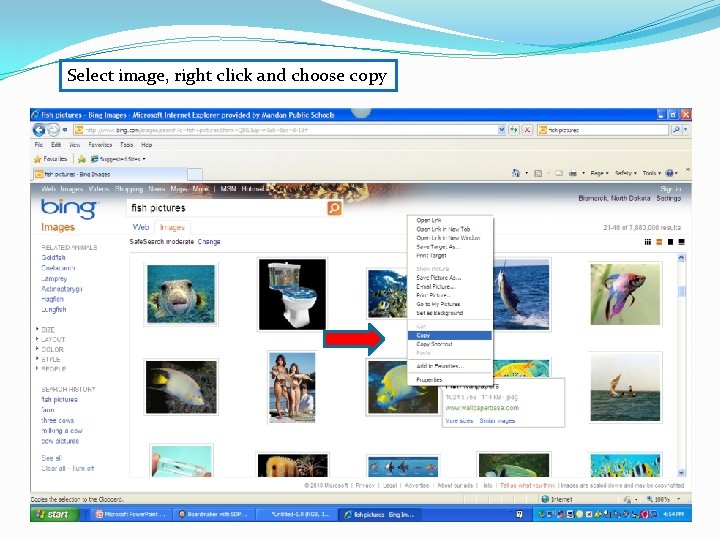Click the Home icon in command bar

tap(516, 173)
